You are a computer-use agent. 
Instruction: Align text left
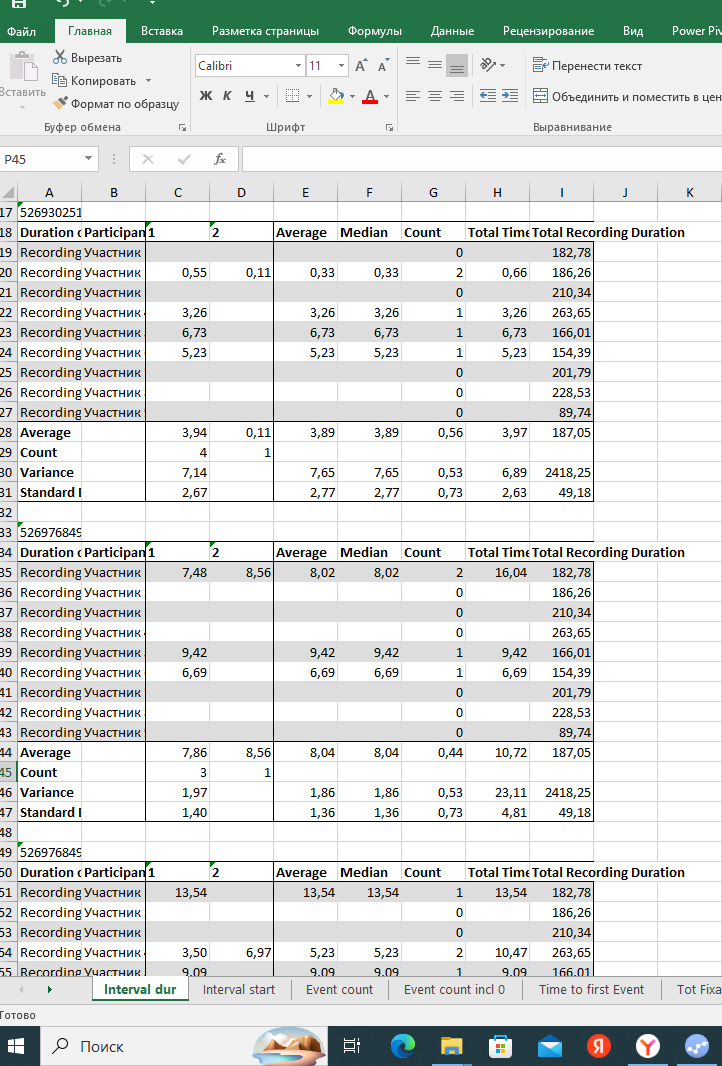pyautogui.click(x=413, y=96)
